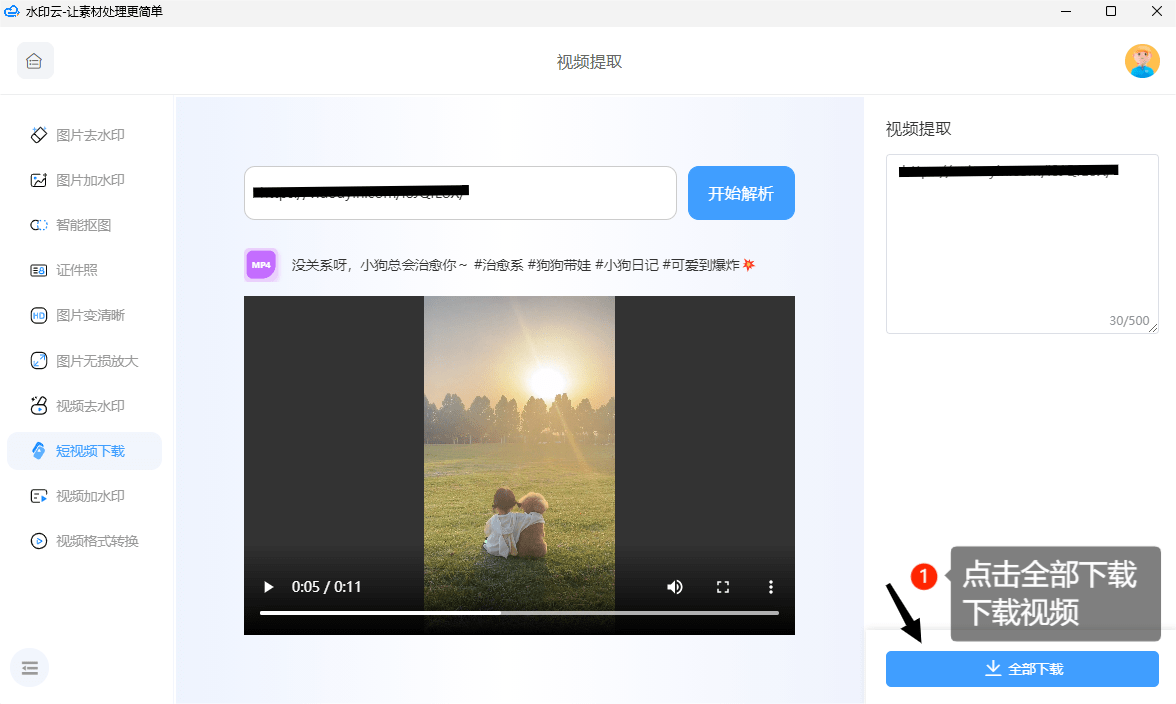Image resolution: width=1176 pixels, height=704 pixels.
Task: Select 图片无损放大 enlarge icon
Action: point(38,361)
